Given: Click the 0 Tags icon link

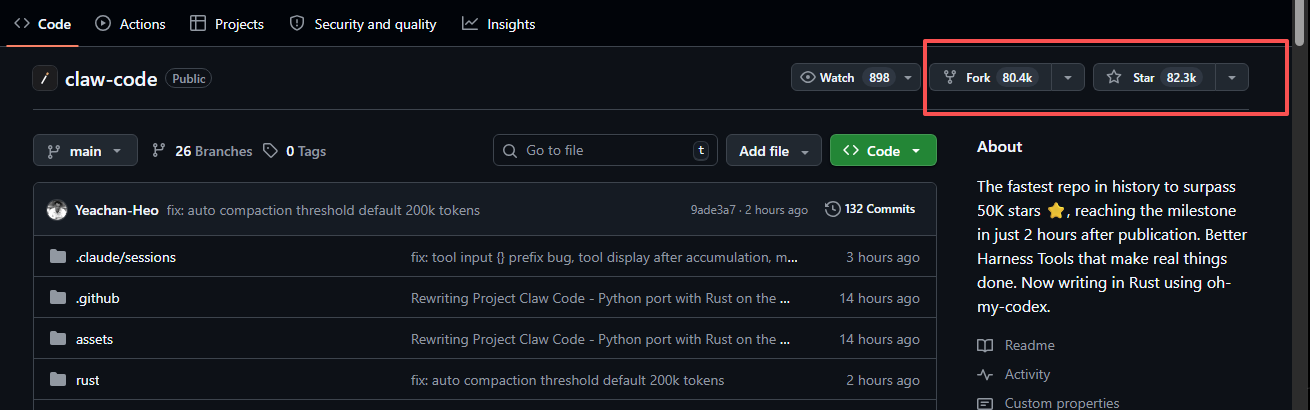Looking at the screenshot, I should pyautogui.click(x=270, y=151).
